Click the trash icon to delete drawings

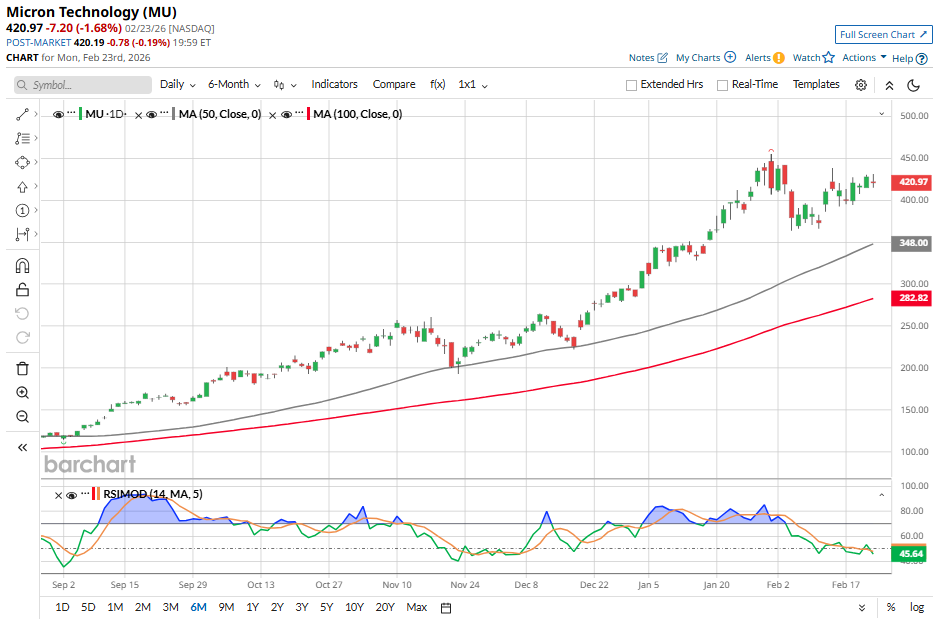point(22,369)
